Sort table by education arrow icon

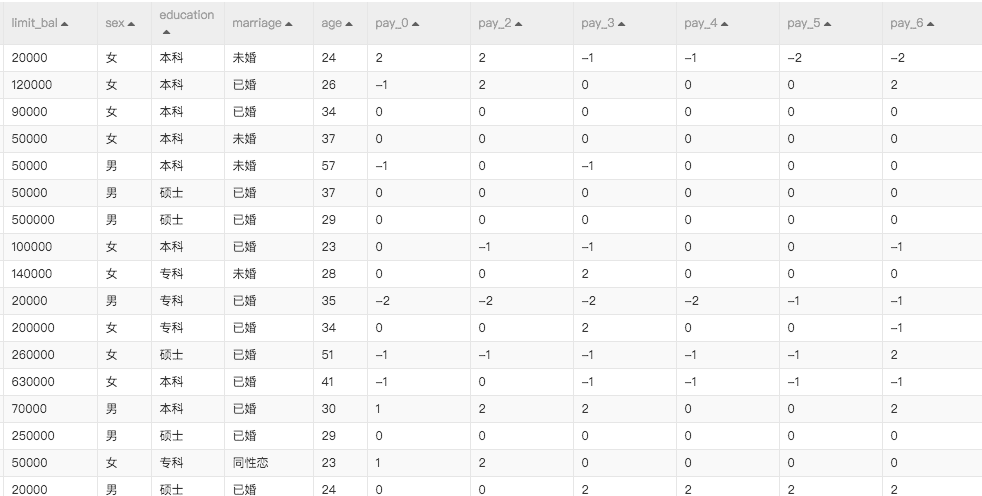pos(166,33)
